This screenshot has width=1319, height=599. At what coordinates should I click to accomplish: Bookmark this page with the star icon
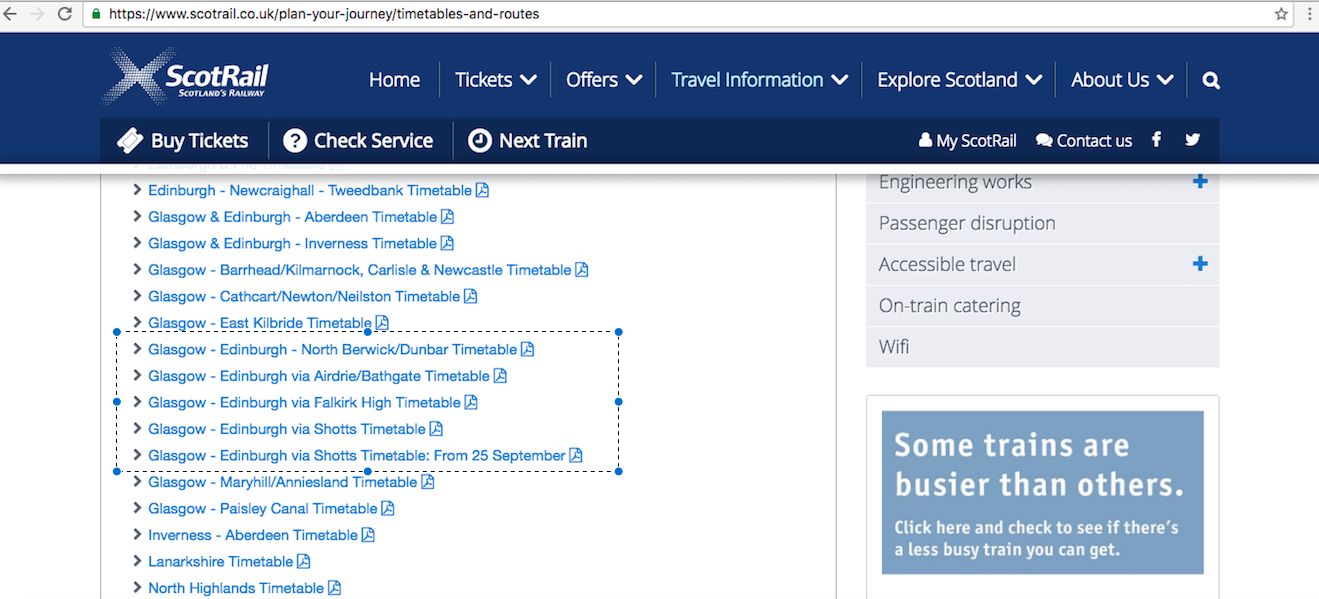pos(1281,14)
